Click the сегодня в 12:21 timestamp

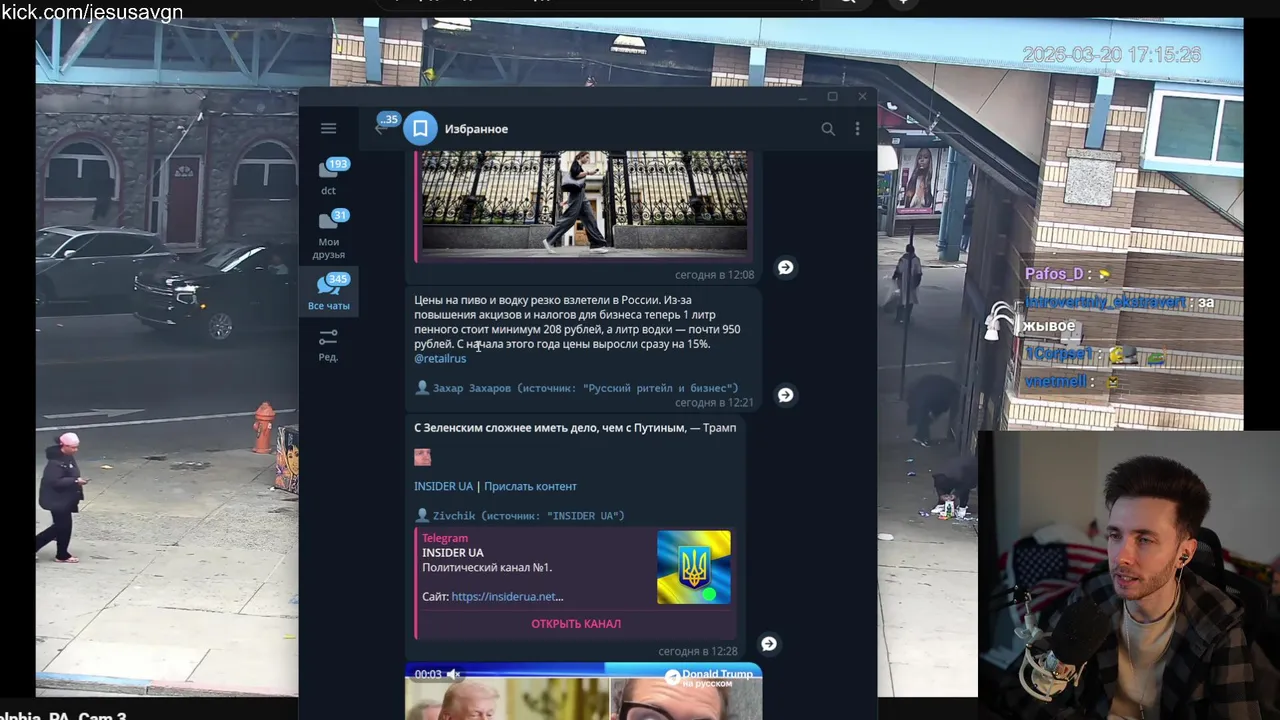(714, 402)
